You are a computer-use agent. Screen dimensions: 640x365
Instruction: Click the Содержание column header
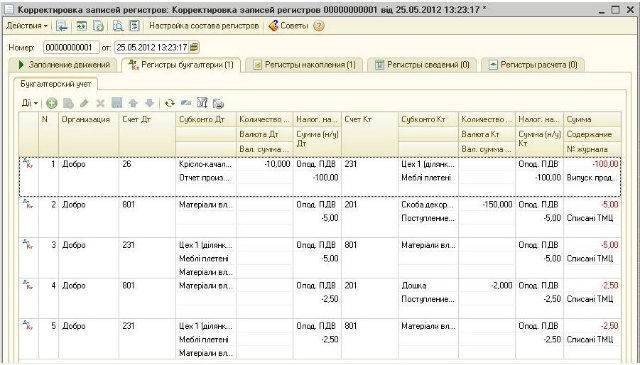592,134
